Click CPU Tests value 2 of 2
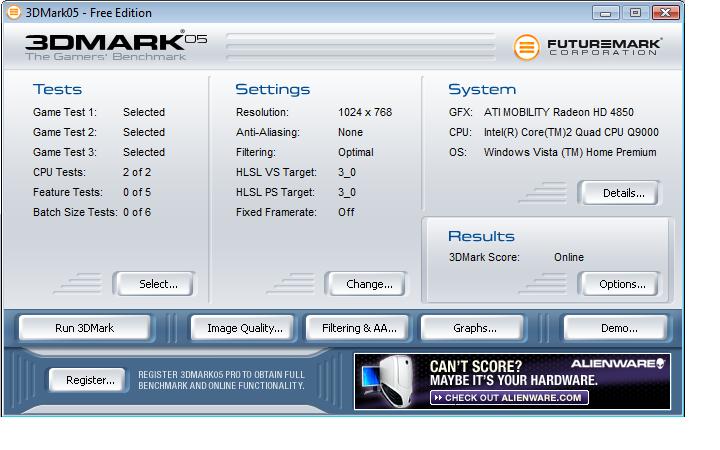Screen dimensions: 720x450 (x=137, y=172)
